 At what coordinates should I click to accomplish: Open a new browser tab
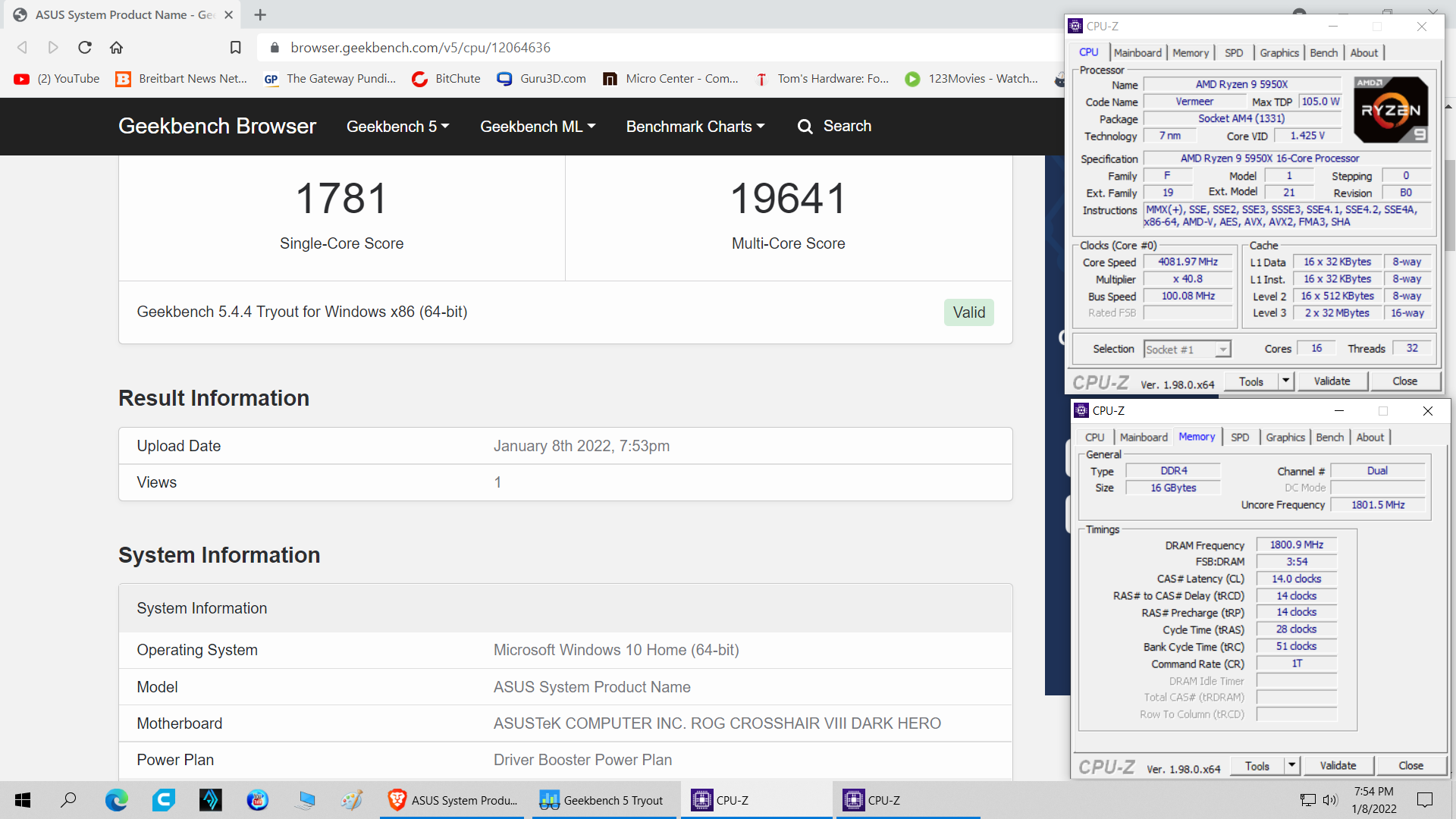click(x=260, y=15)
